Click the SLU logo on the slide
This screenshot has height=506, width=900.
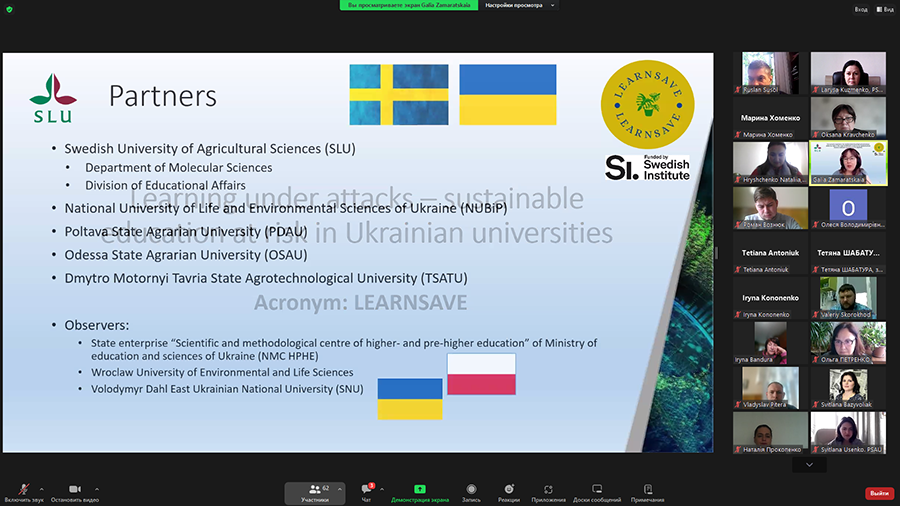pos(53,98)
